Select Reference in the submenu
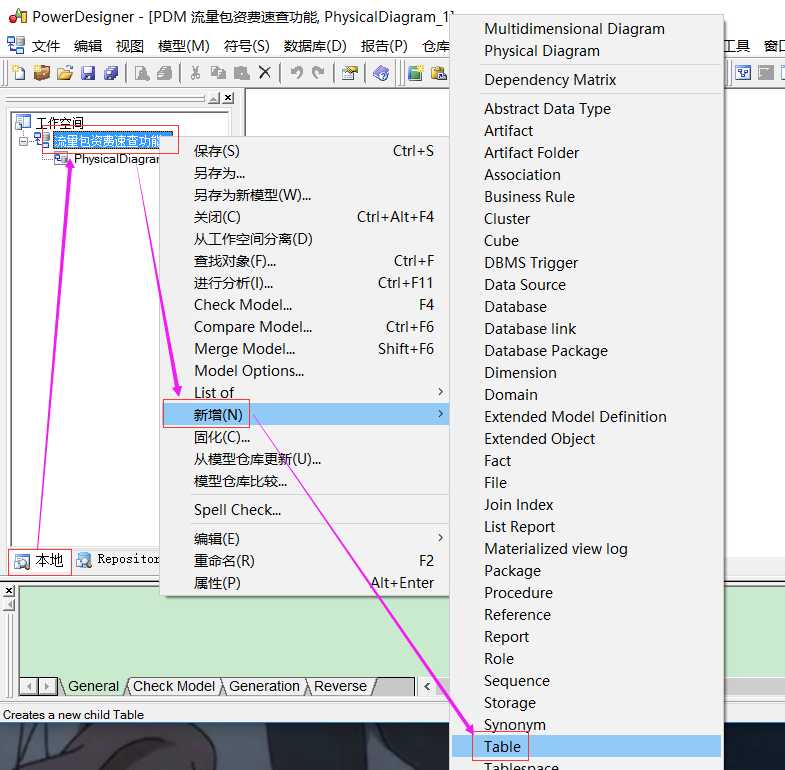The image size is (785, 770). coord(586,614)
